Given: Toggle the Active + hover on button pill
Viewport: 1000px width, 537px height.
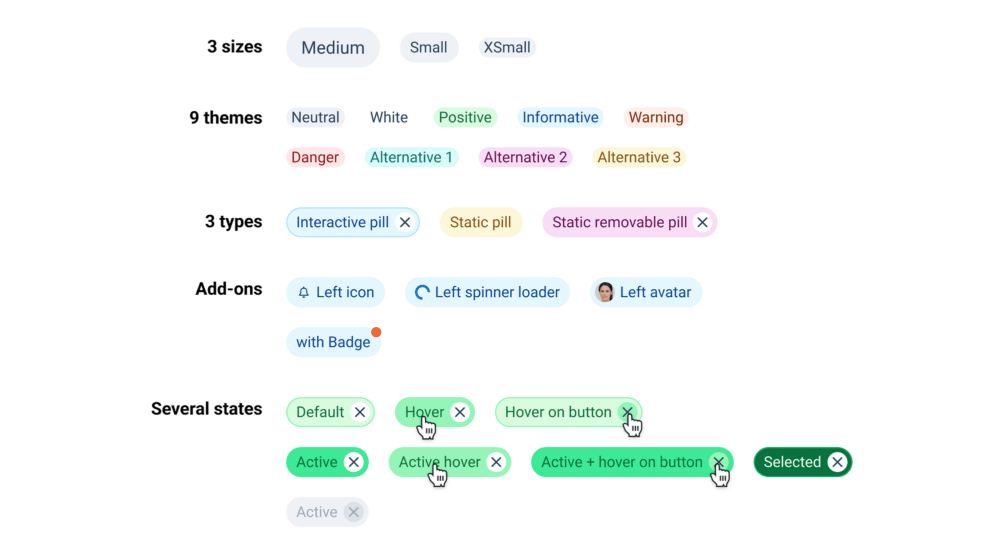Looking at the screenshot, I should (632, 462).
